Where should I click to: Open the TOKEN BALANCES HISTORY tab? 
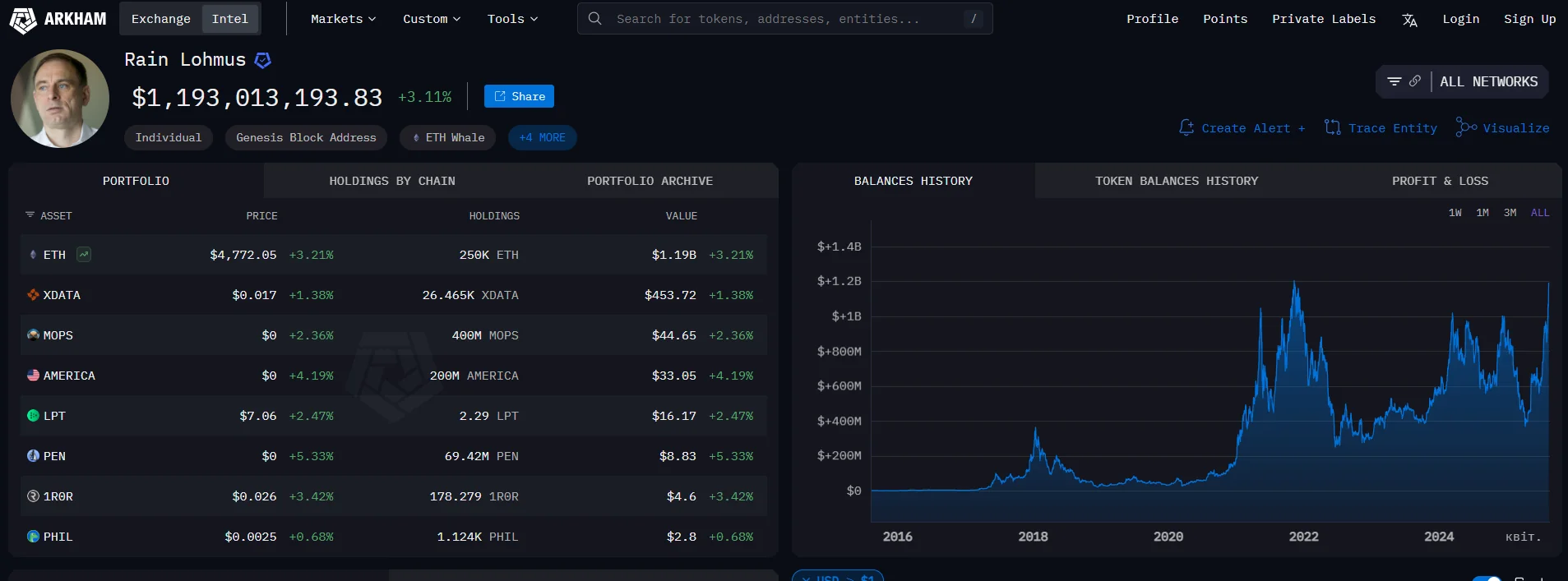(x=1177, y=181)
